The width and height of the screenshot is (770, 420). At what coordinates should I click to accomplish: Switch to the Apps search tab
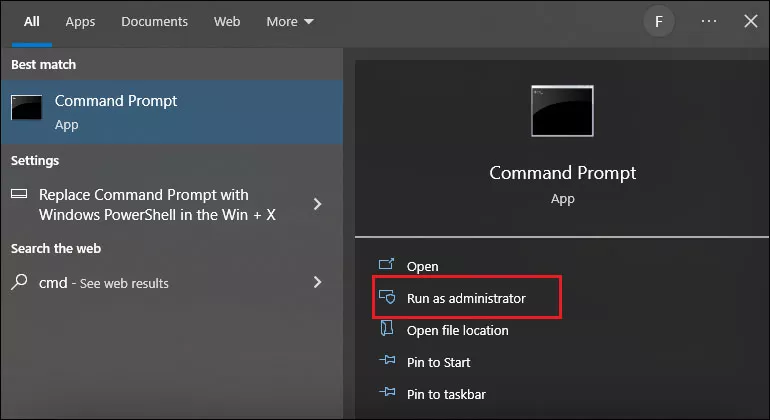(x=81, y=22)
